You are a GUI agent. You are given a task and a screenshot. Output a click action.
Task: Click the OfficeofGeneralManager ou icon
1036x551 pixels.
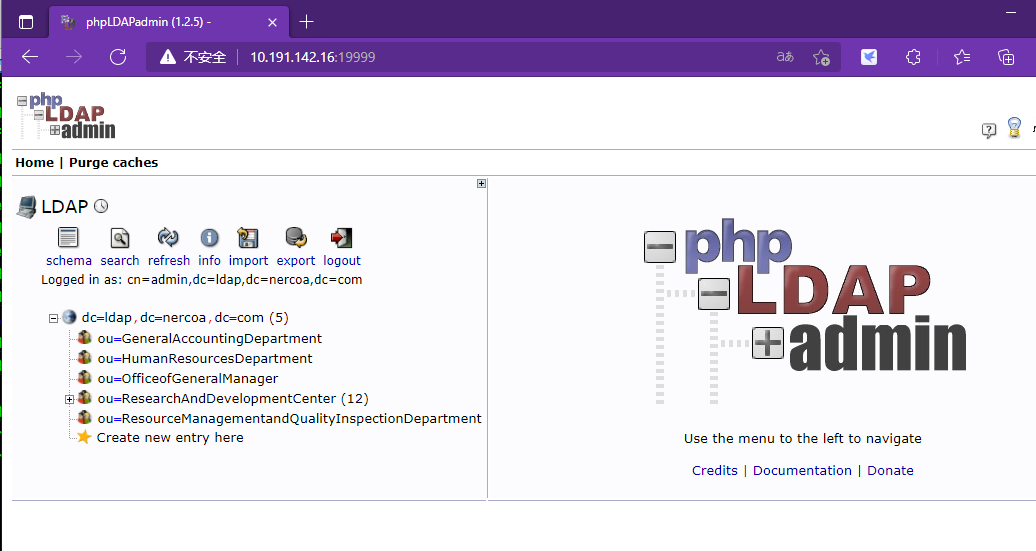pyautogui.click(x=84, y=377)
